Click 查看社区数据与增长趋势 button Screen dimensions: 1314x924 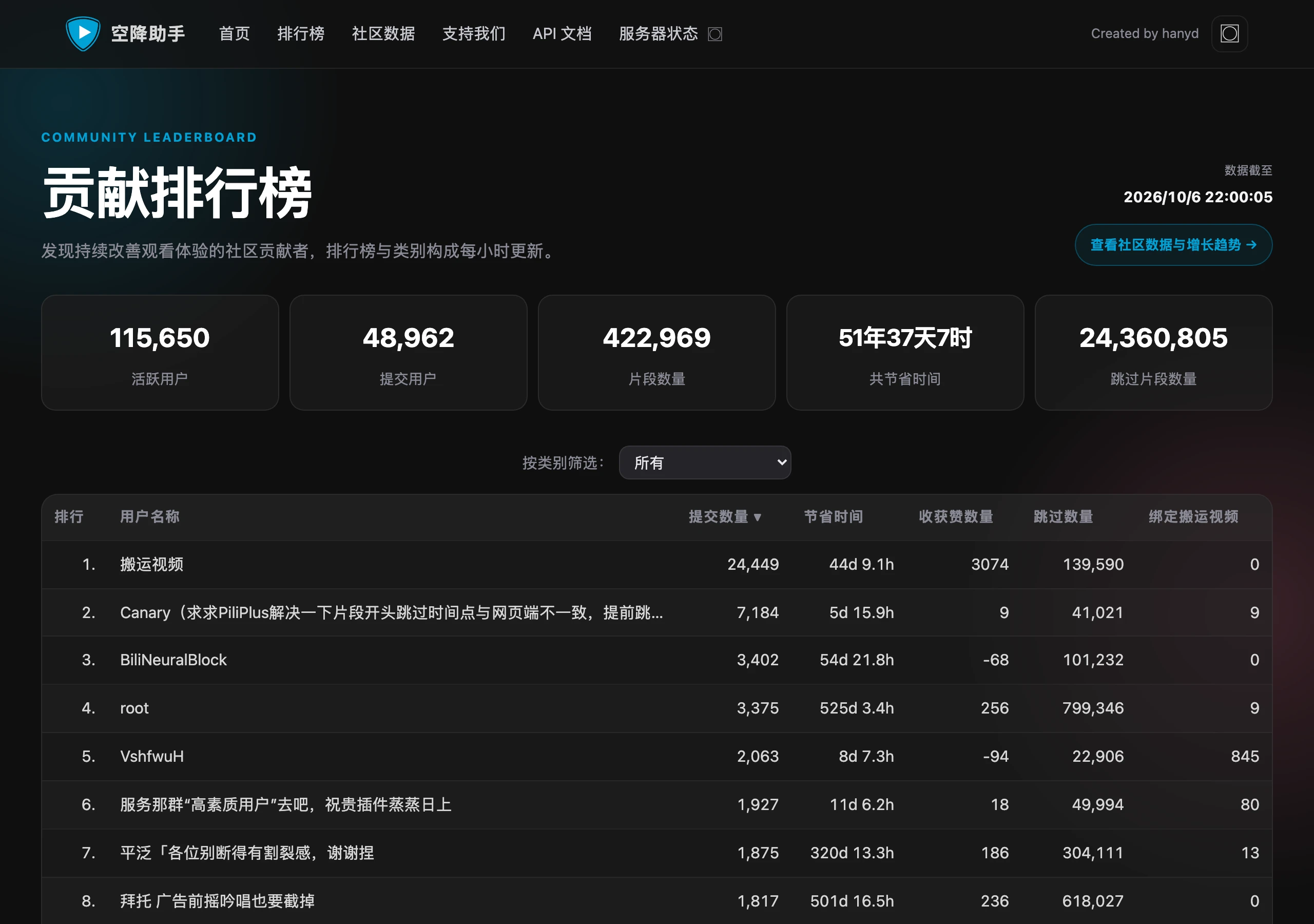point(1173,245)
